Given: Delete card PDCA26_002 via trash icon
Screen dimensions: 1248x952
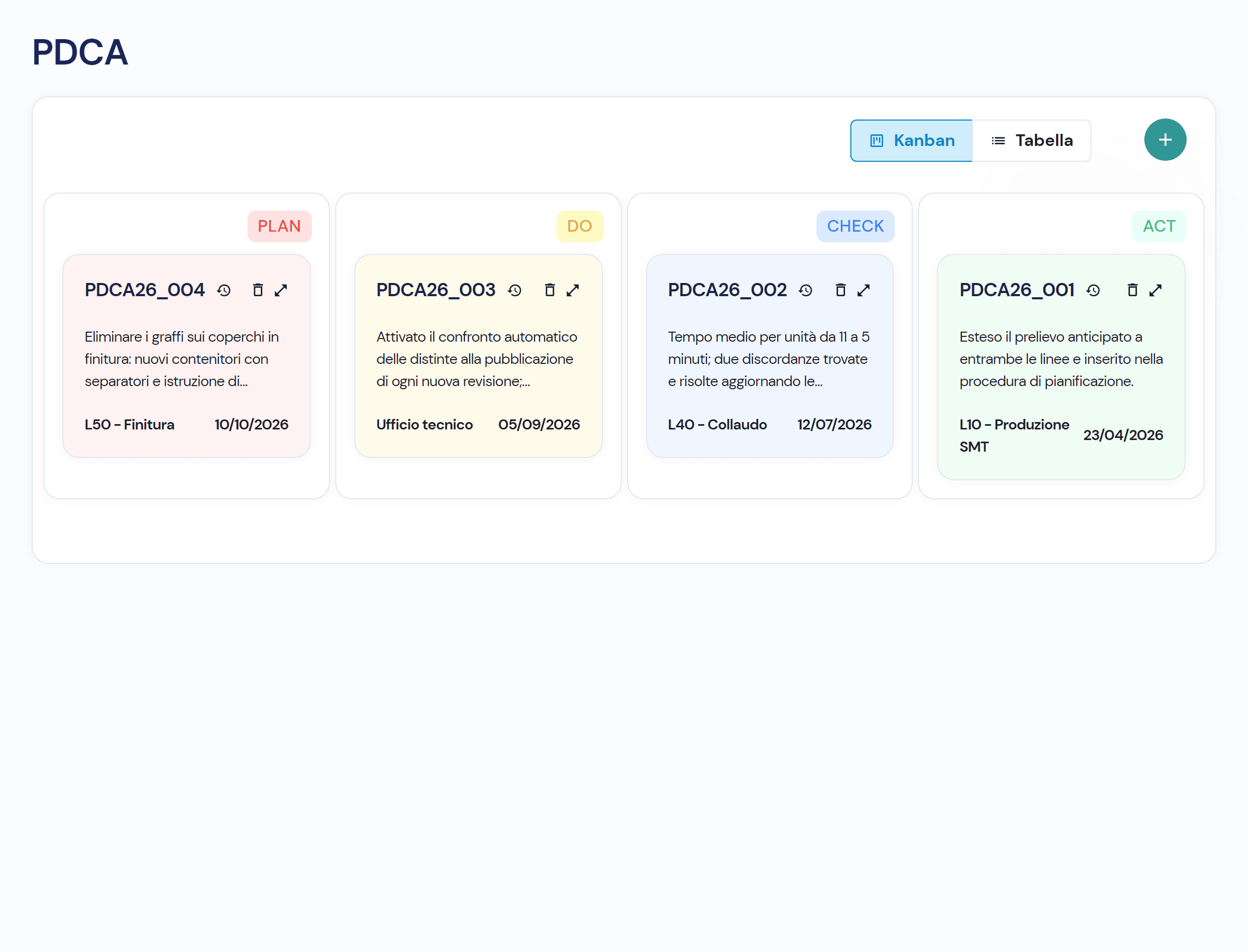Looking at the screenshot, I should pos(841,290).
